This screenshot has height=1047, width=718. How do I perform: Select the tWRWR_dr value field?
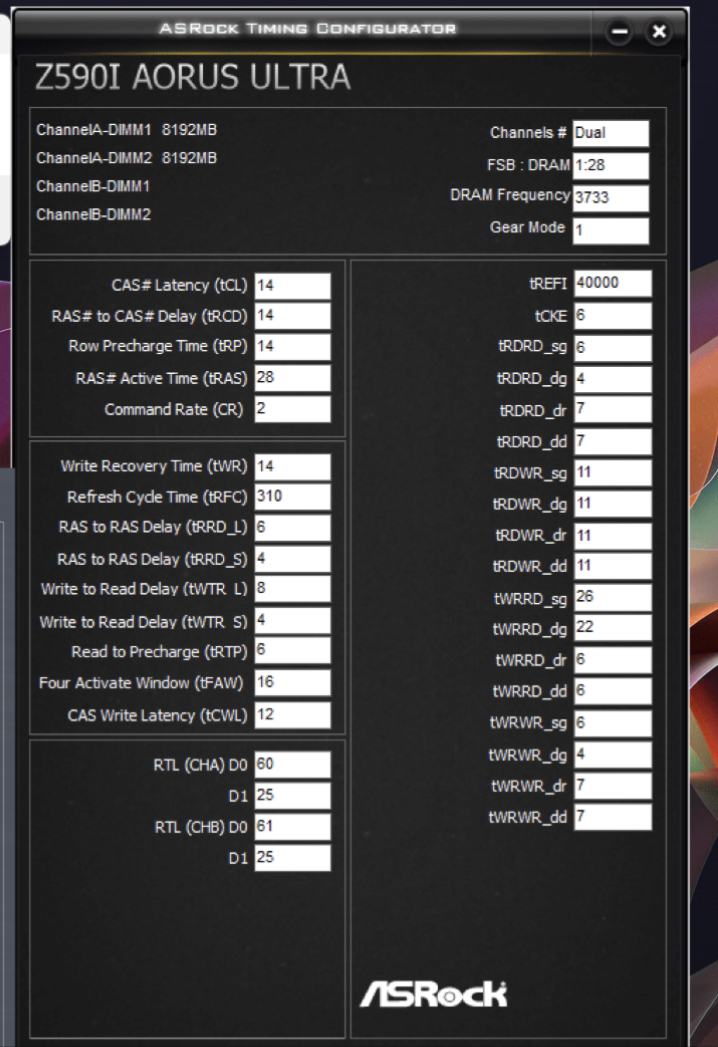coord(613,786)
